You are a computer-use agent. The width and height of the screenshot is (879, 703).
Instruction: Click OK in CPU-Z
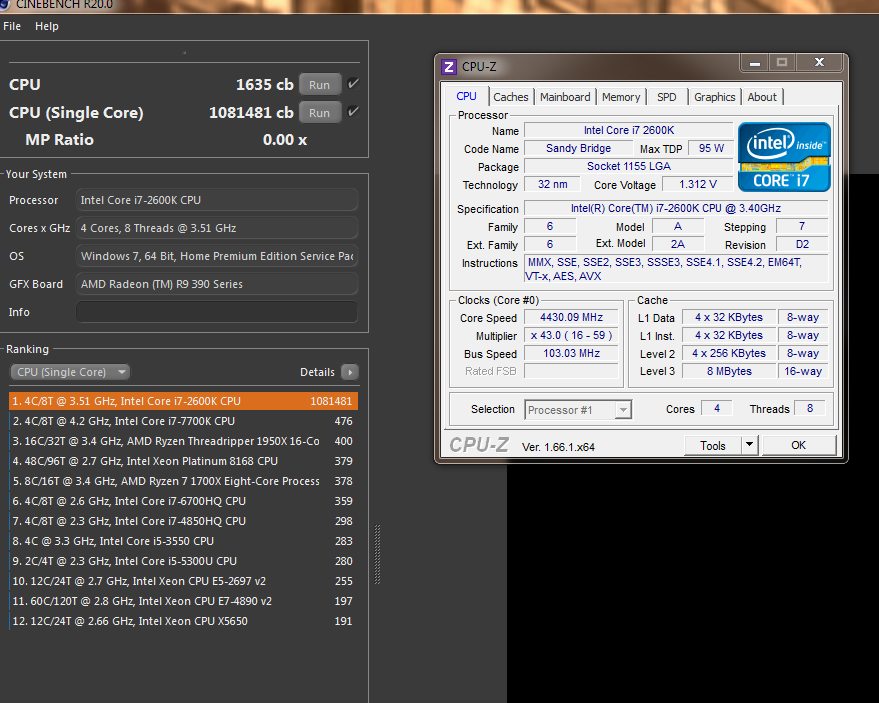click(x=798, y=445)
